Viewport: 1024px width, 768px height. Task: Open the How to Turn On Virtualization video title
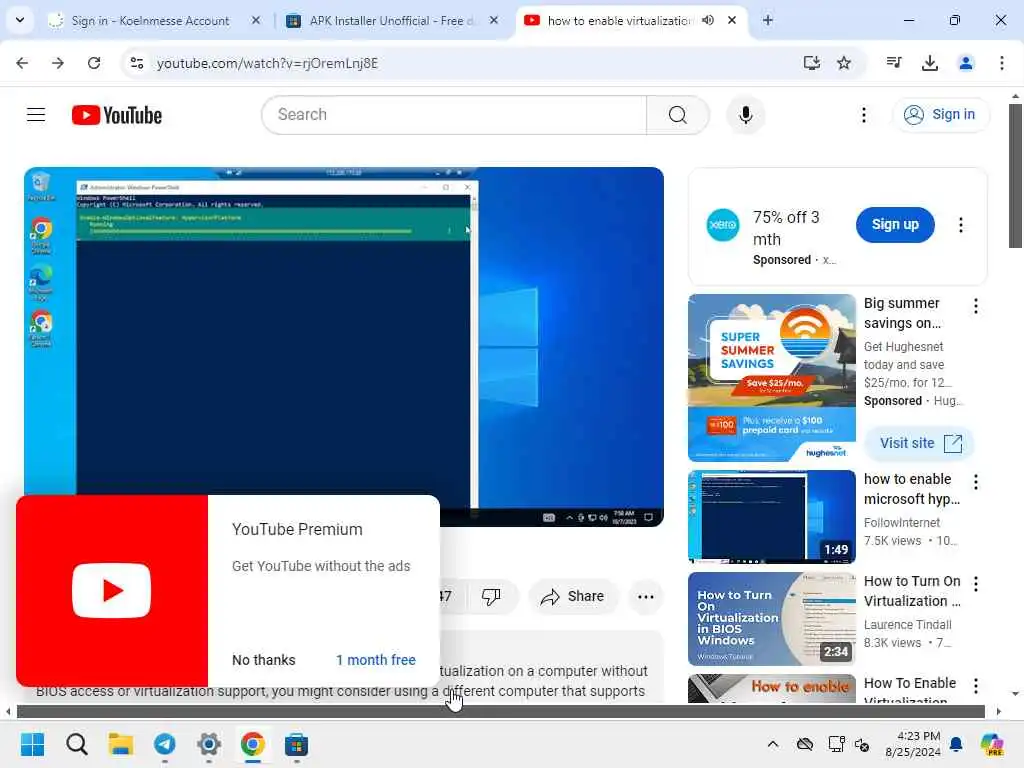pyautogui.click(x=912, y=591)
